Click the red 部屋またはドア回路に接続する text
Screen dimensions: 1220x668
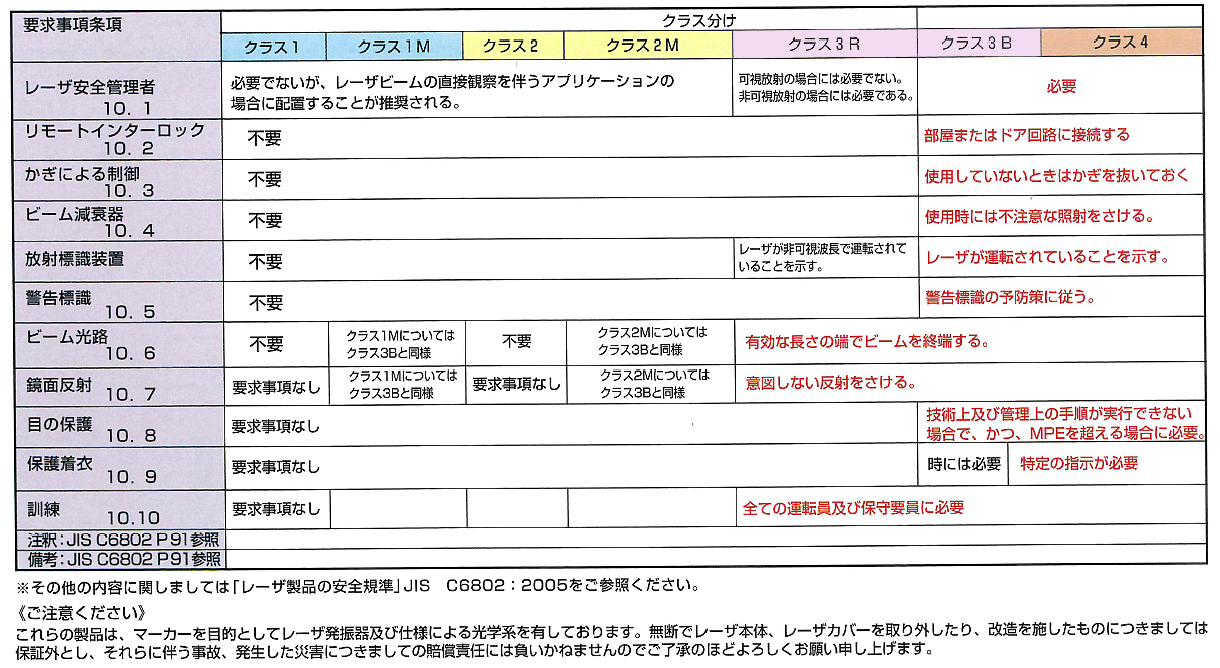(x=1027, y=134)
